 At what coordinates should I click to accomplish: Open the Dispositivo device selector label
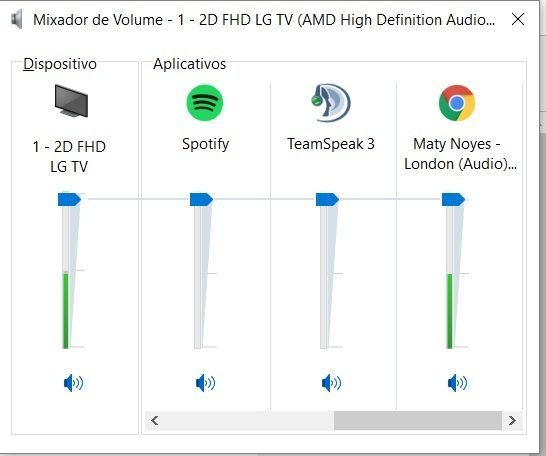[60, 64]
